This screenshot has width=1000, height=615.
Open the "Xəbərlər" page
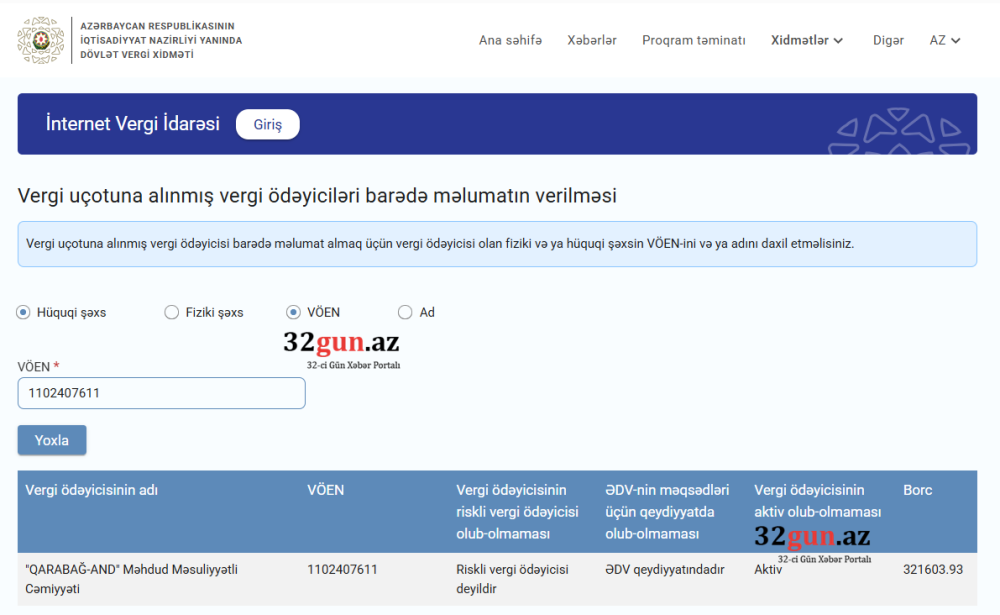(592, 40)
